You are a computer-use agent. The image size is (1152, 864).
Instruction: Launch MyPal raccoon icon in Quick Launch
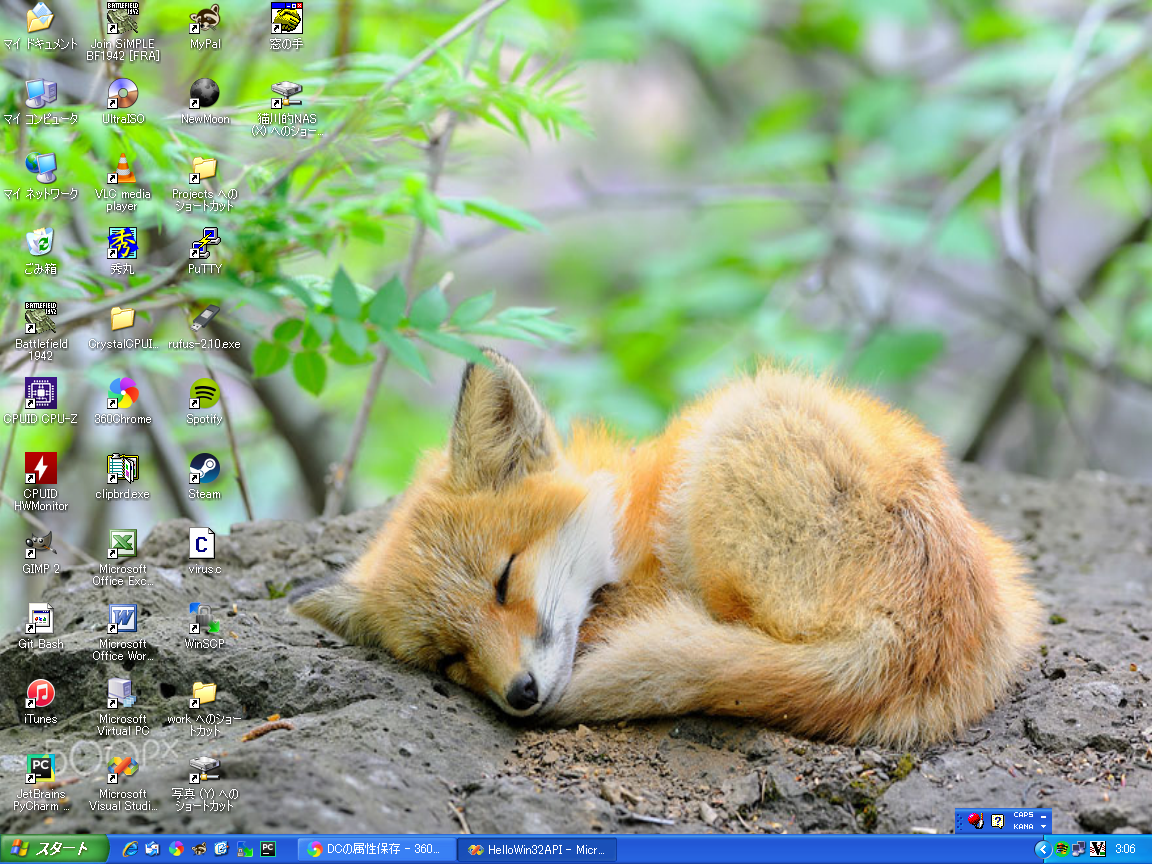199,849
